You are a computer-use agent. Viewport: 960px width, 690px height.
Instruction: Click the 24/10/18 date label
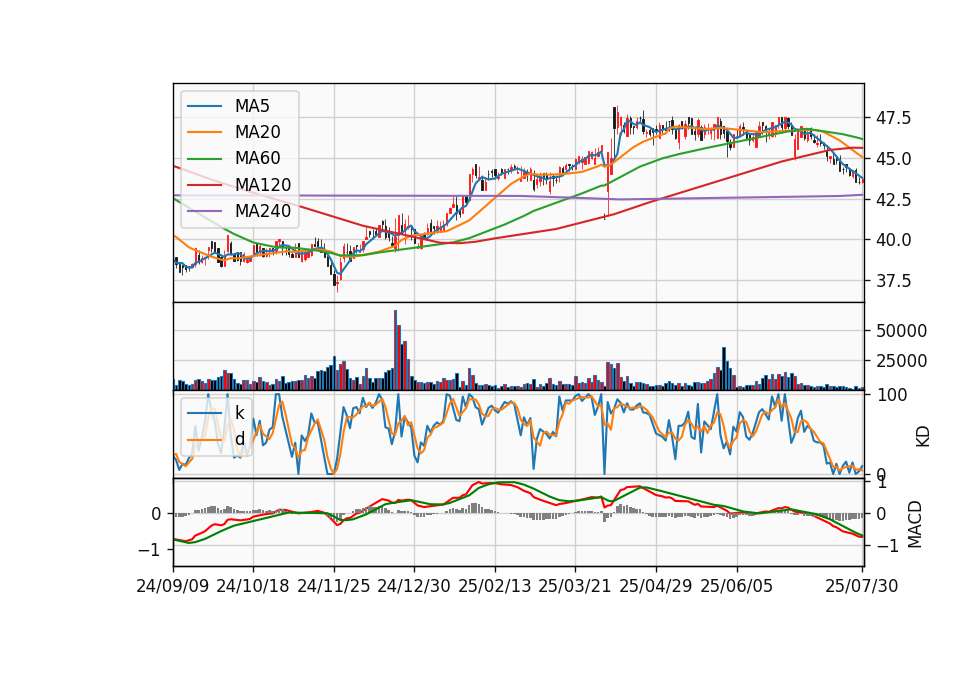coord(253,586)
